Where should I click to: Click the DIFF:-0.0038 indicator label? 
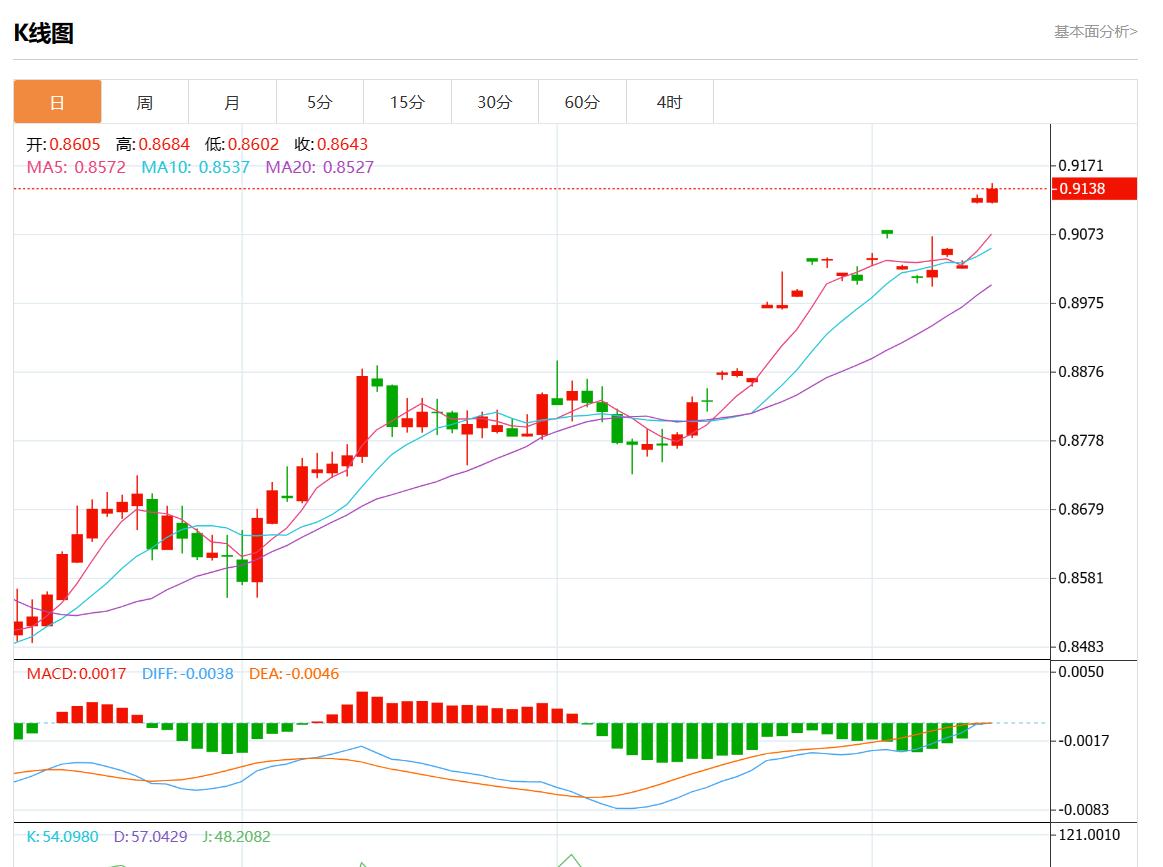pyautogui.click(x=188, y=673)
